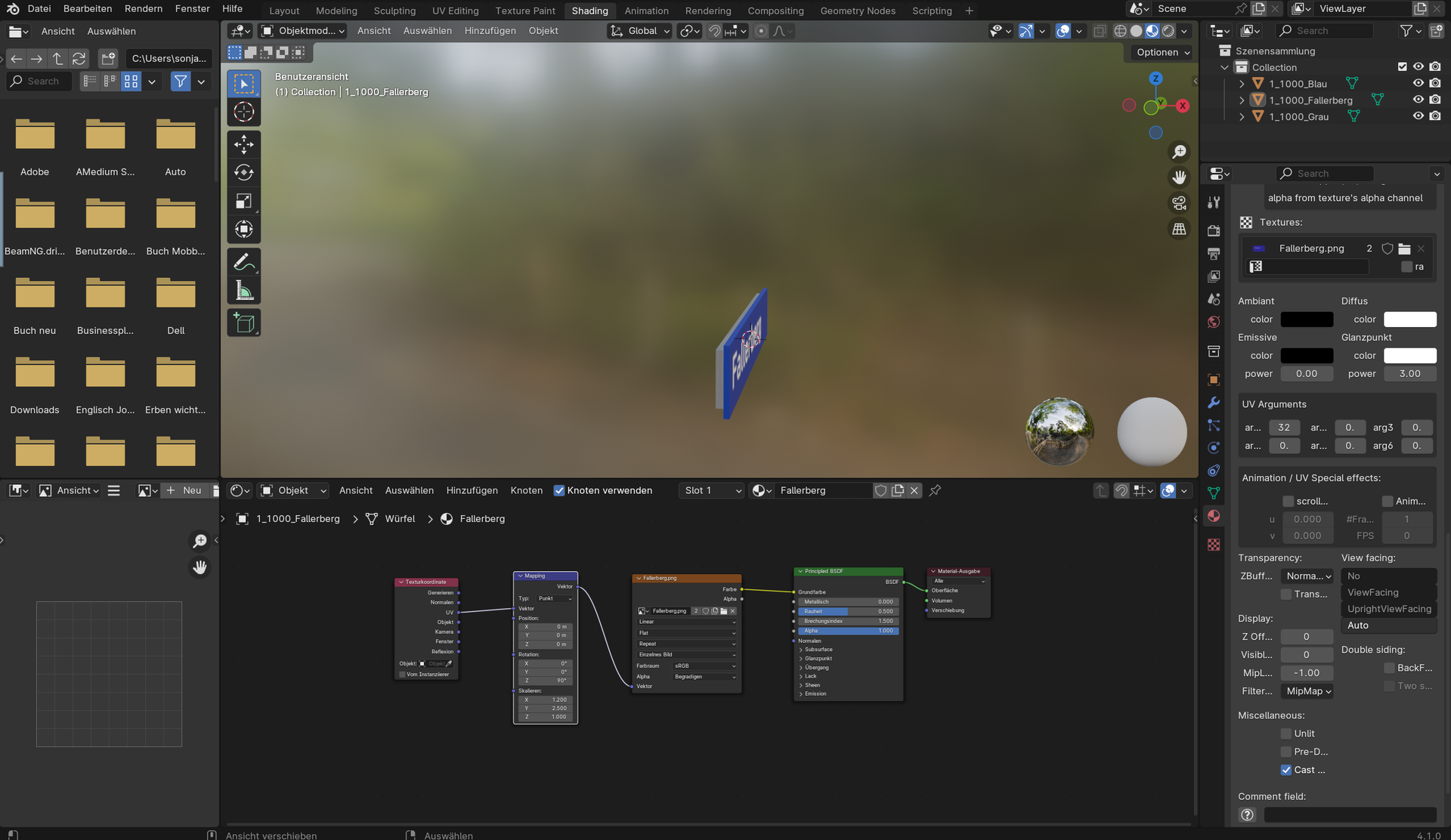Toggle Knoten verwenden checkbox
1451x840 pixels.
point(559,490)
